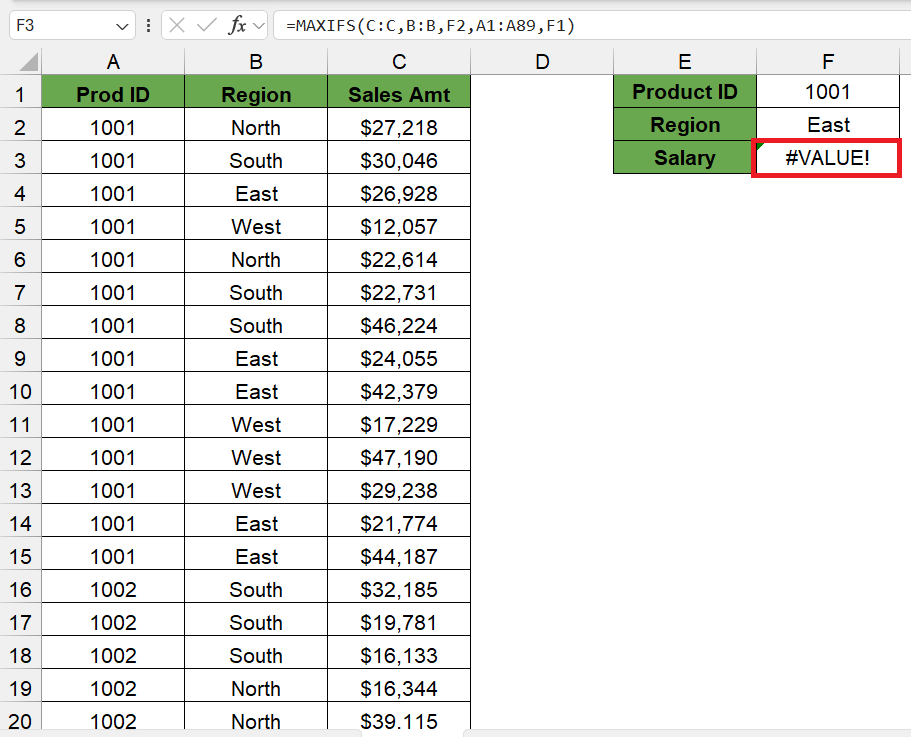911x737 pixels.
Task: Select cell F1 containing 1001
Action: coord(827,92)
